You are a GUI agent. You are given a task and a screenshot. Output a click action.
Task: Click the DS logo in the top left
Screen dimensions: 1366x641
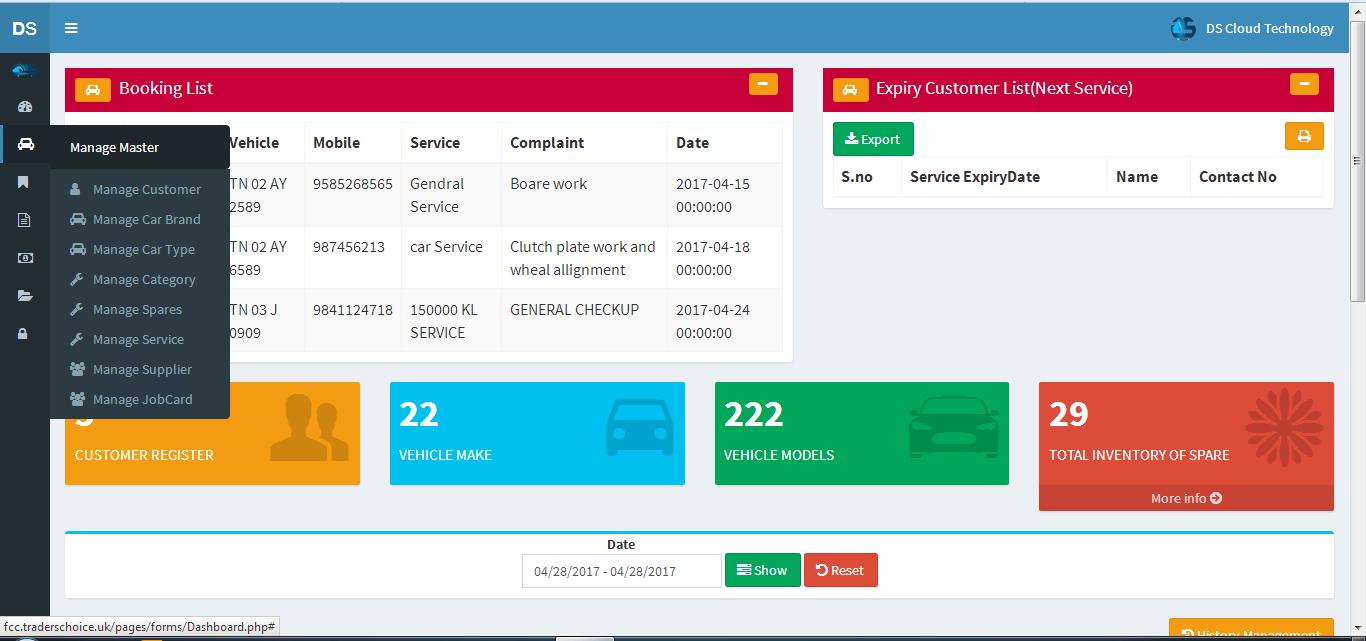[24, 28]
